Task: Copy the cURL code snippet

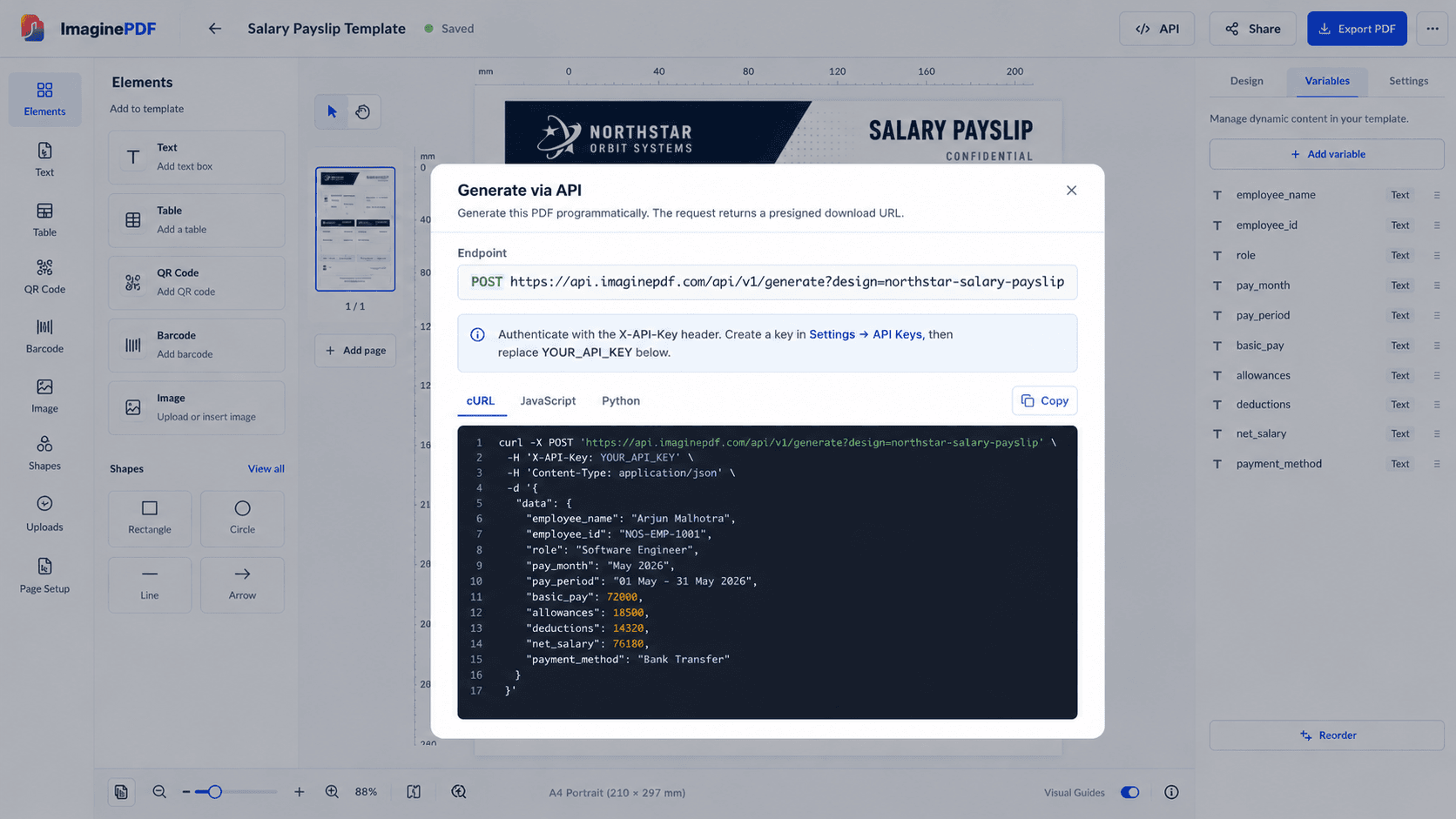Action: coord(1044,400)
